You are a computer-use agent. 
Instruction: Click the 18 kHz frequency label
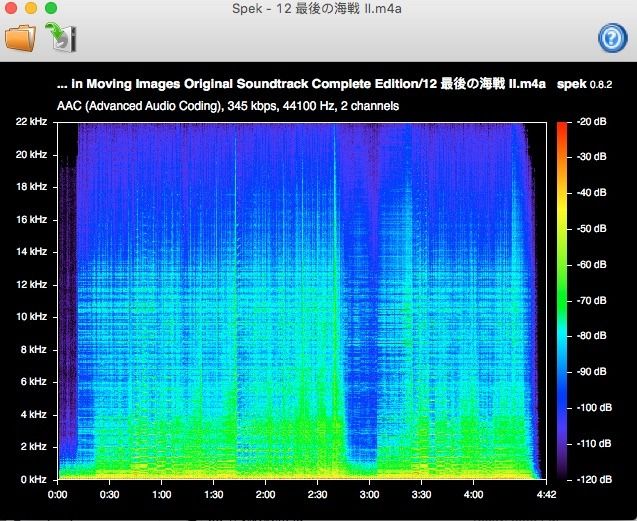pos(31,187)
